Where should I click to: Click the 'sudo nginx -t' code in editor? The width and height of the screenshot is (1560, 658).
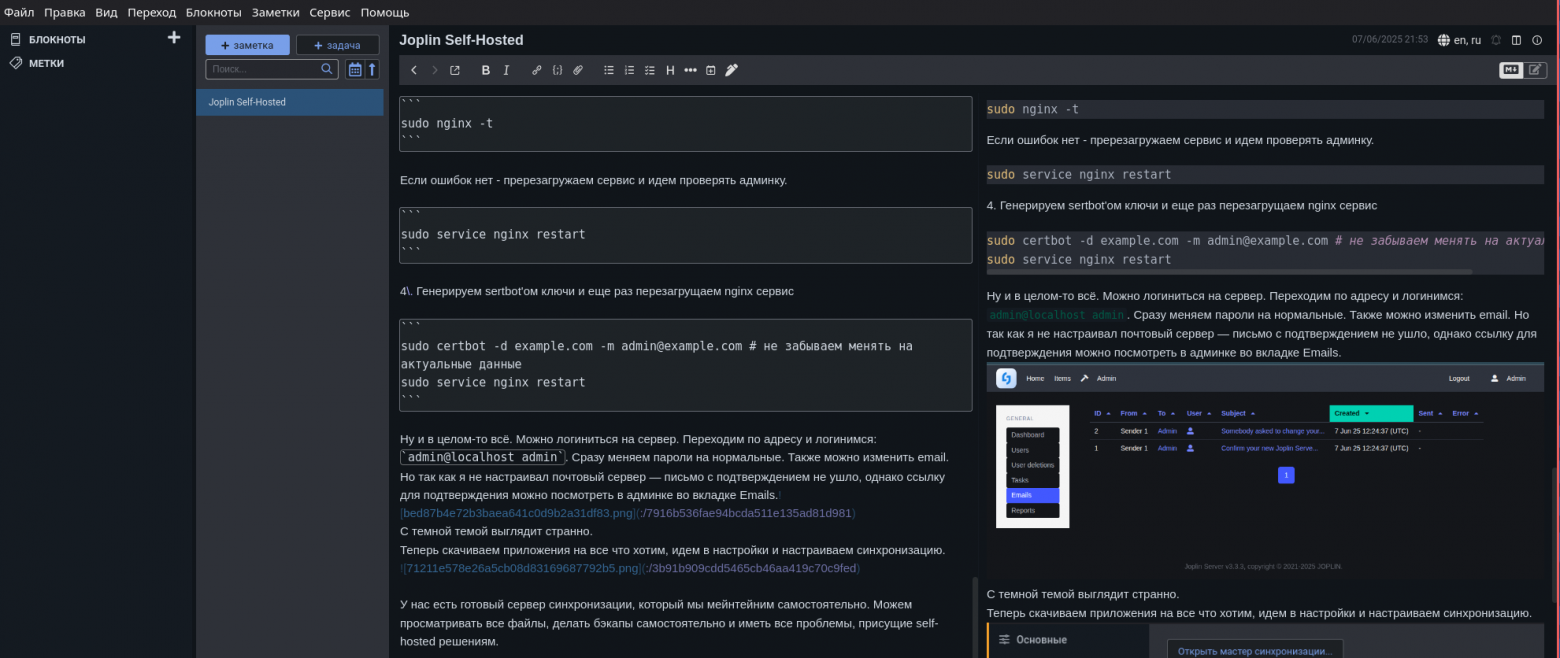(447, 124)
